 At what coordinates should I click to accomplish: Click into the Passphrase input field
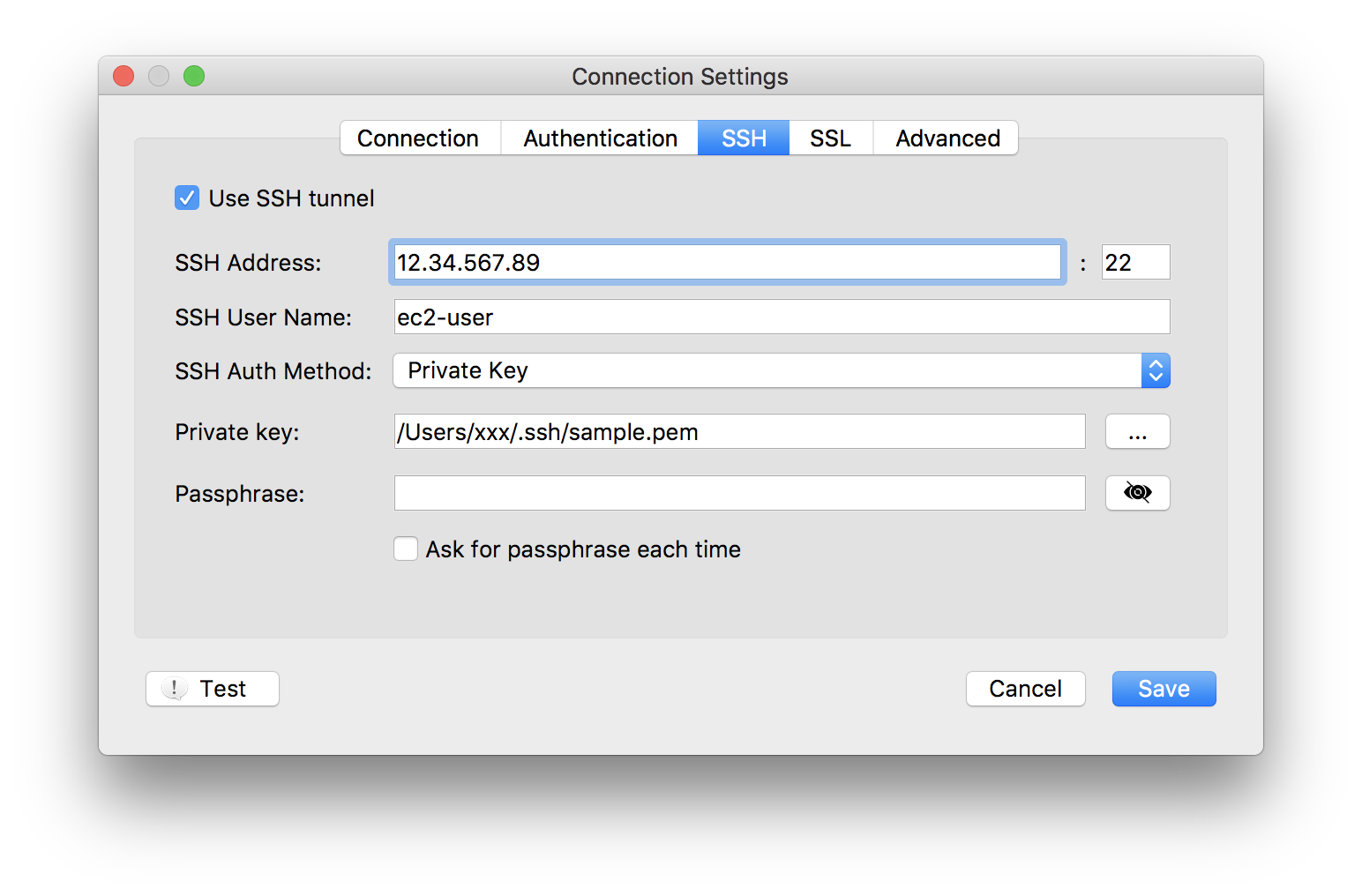(739, 493)
